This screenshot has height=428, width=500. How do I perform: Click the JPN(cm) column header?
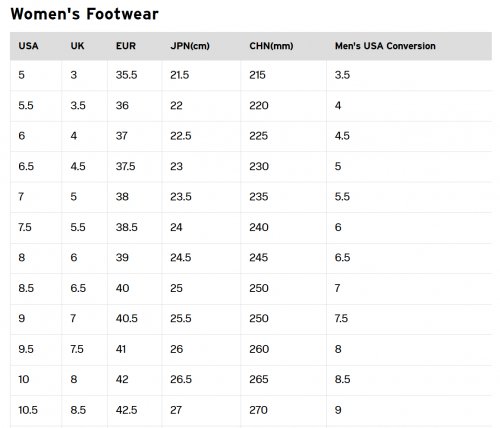pyautogui.click(x=190, y=46)
